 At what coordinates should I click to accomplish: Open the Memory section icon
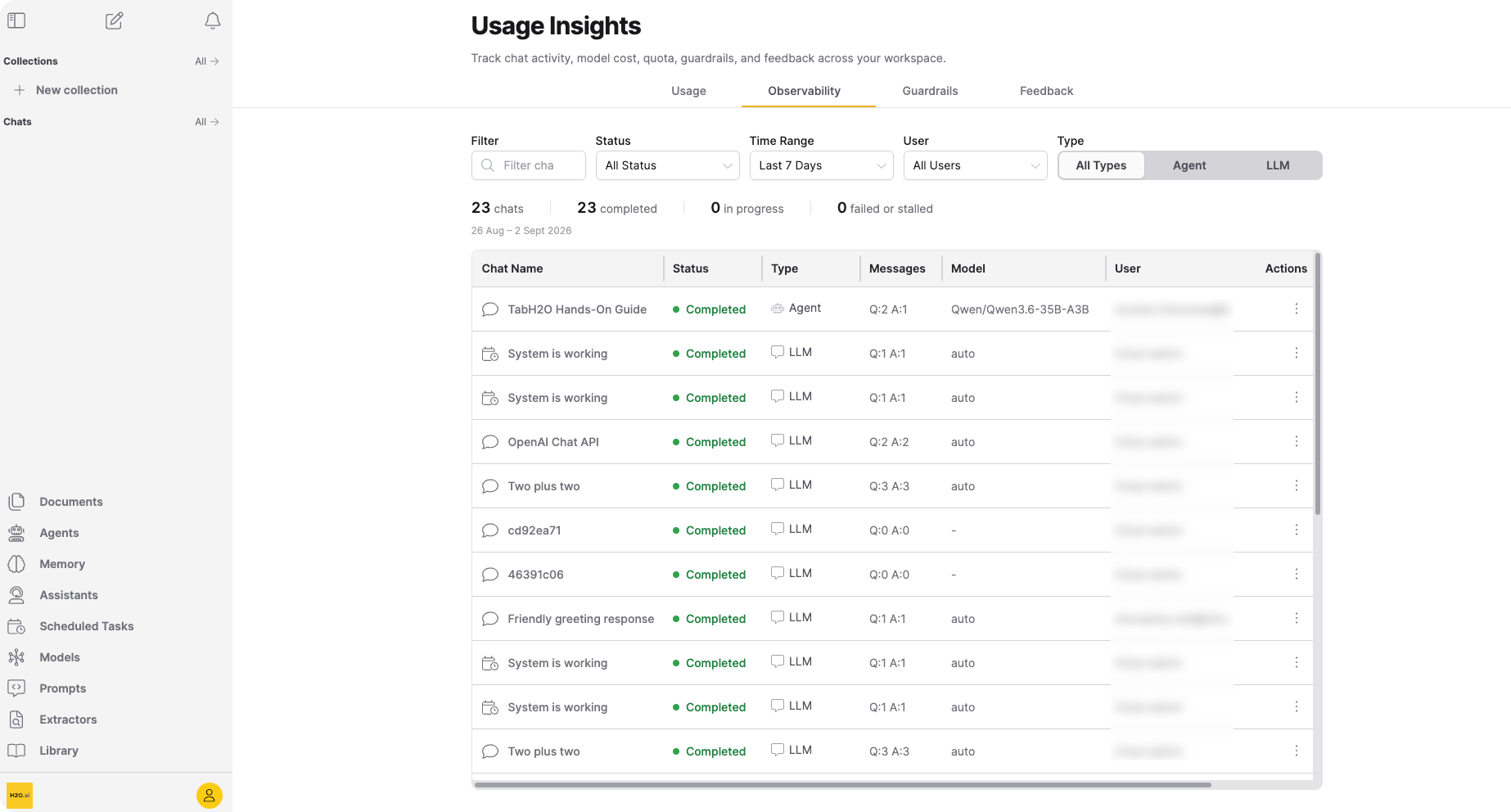[x=16, y=564]
